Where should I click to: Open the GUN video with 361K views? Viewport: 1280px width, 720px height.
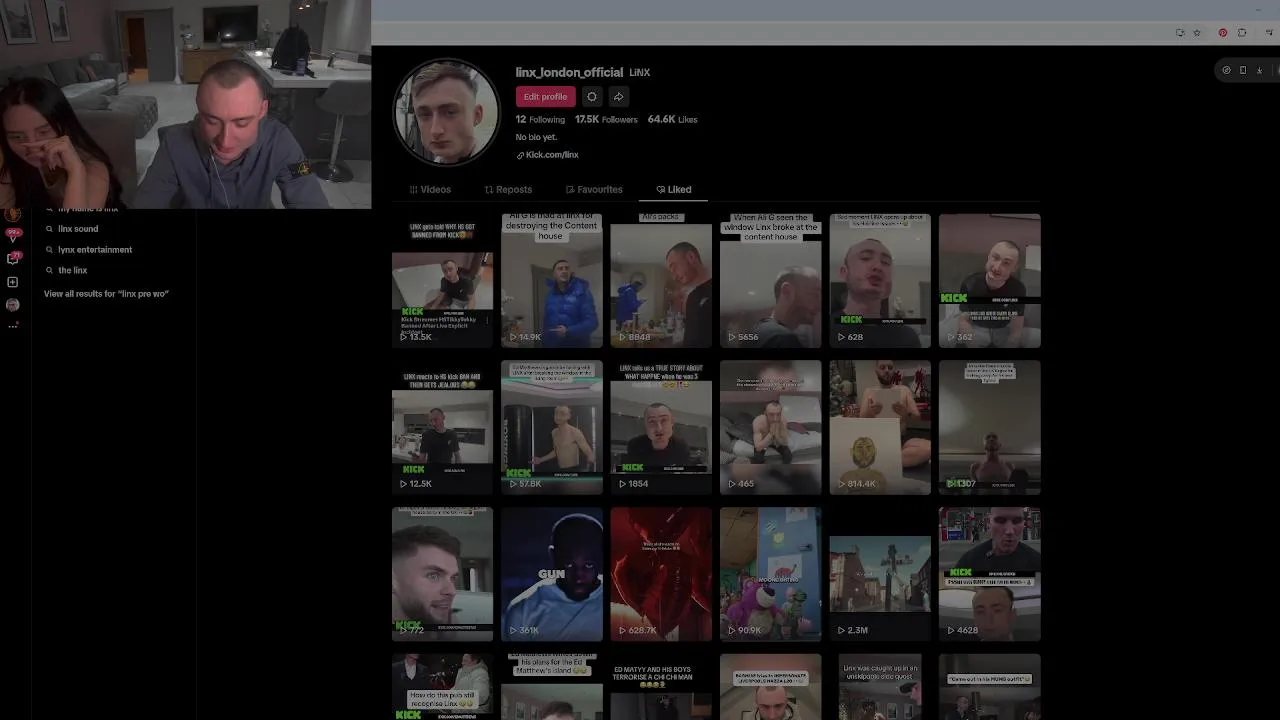click(x=552, y=574)
